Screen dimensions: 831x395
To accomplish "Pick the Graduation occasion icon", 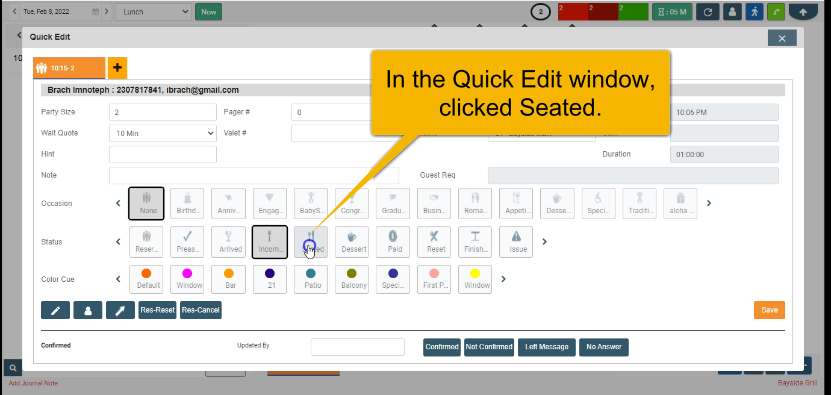I will tap(393, 203).
